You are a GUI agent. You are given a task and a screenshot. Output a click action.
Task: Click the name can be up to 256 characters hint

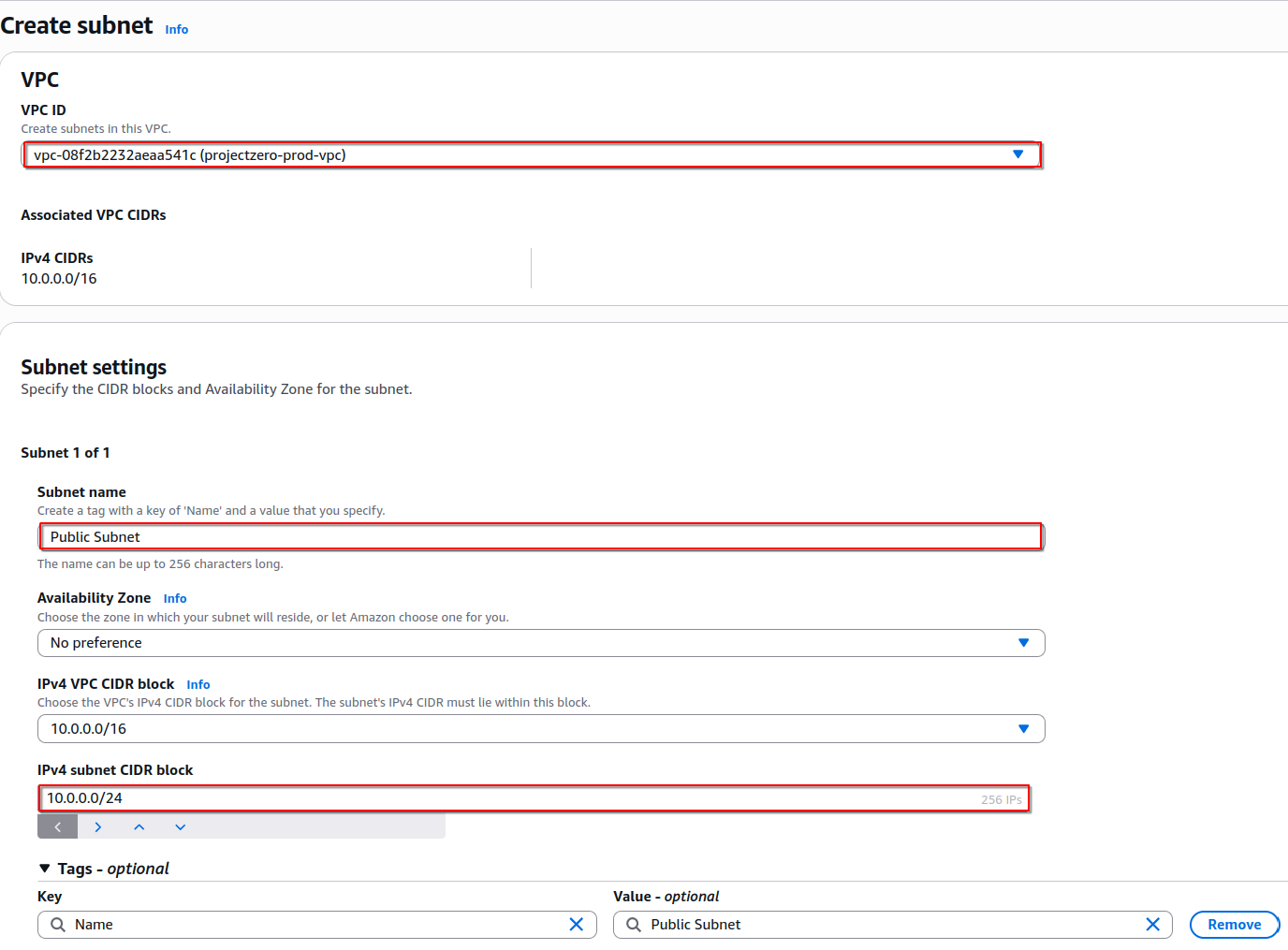point(160,564)
